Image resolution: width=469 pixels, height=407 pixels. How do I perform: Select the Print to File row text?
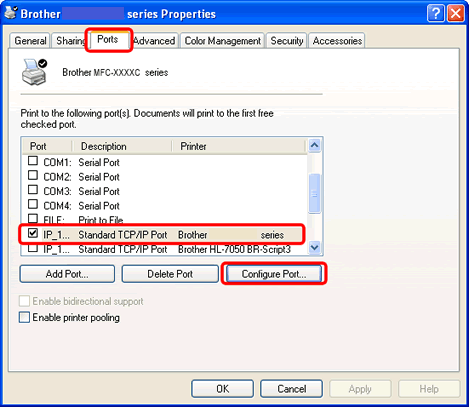101,220
